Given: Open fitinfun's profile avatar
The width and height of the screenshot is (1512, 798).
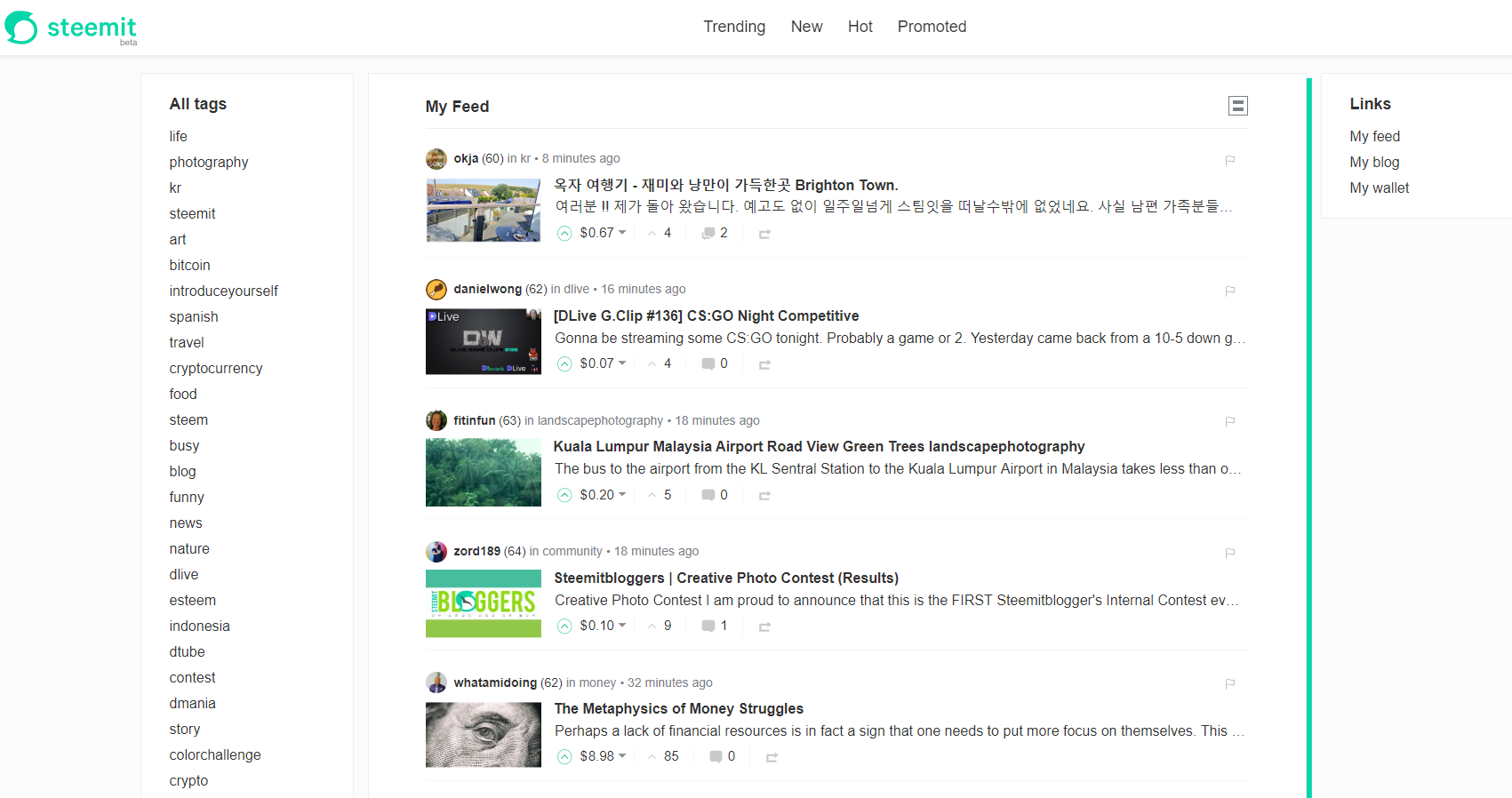Looking at the screenshot, I should click(x=436, y=420).
